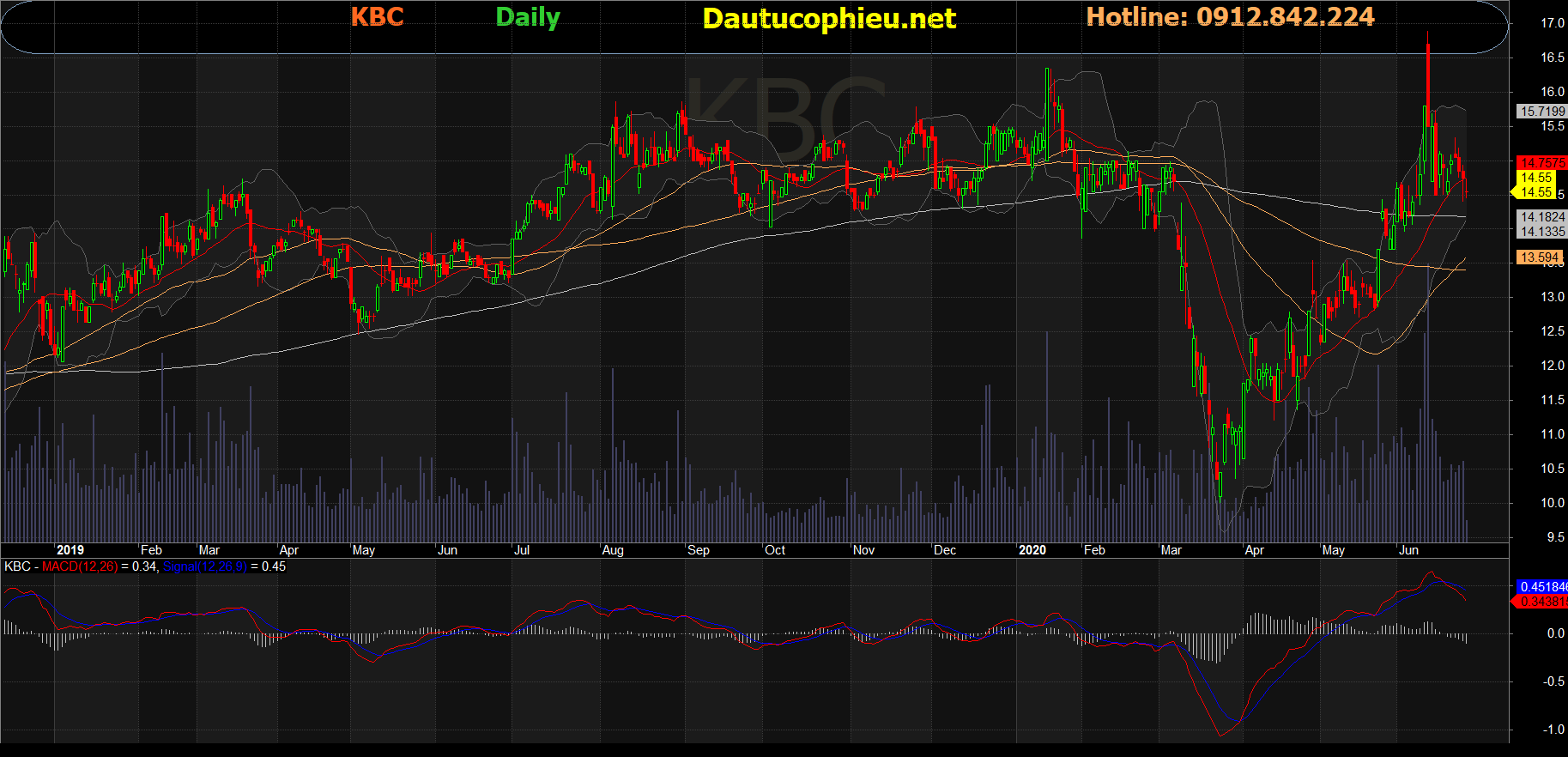
Task: Select the green Daily timeframe label
Action: 528,17
